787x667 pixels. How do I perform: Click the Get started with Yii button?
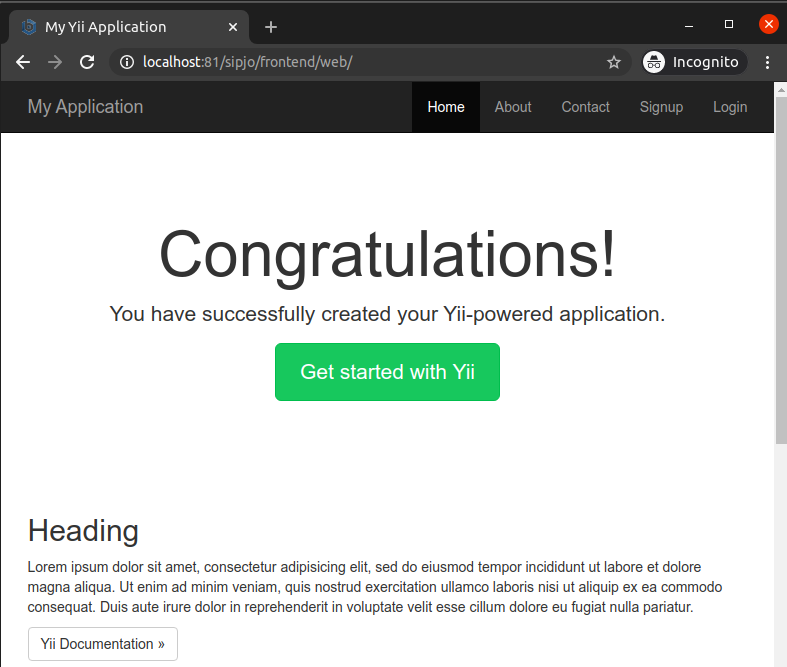click(387, 372)
